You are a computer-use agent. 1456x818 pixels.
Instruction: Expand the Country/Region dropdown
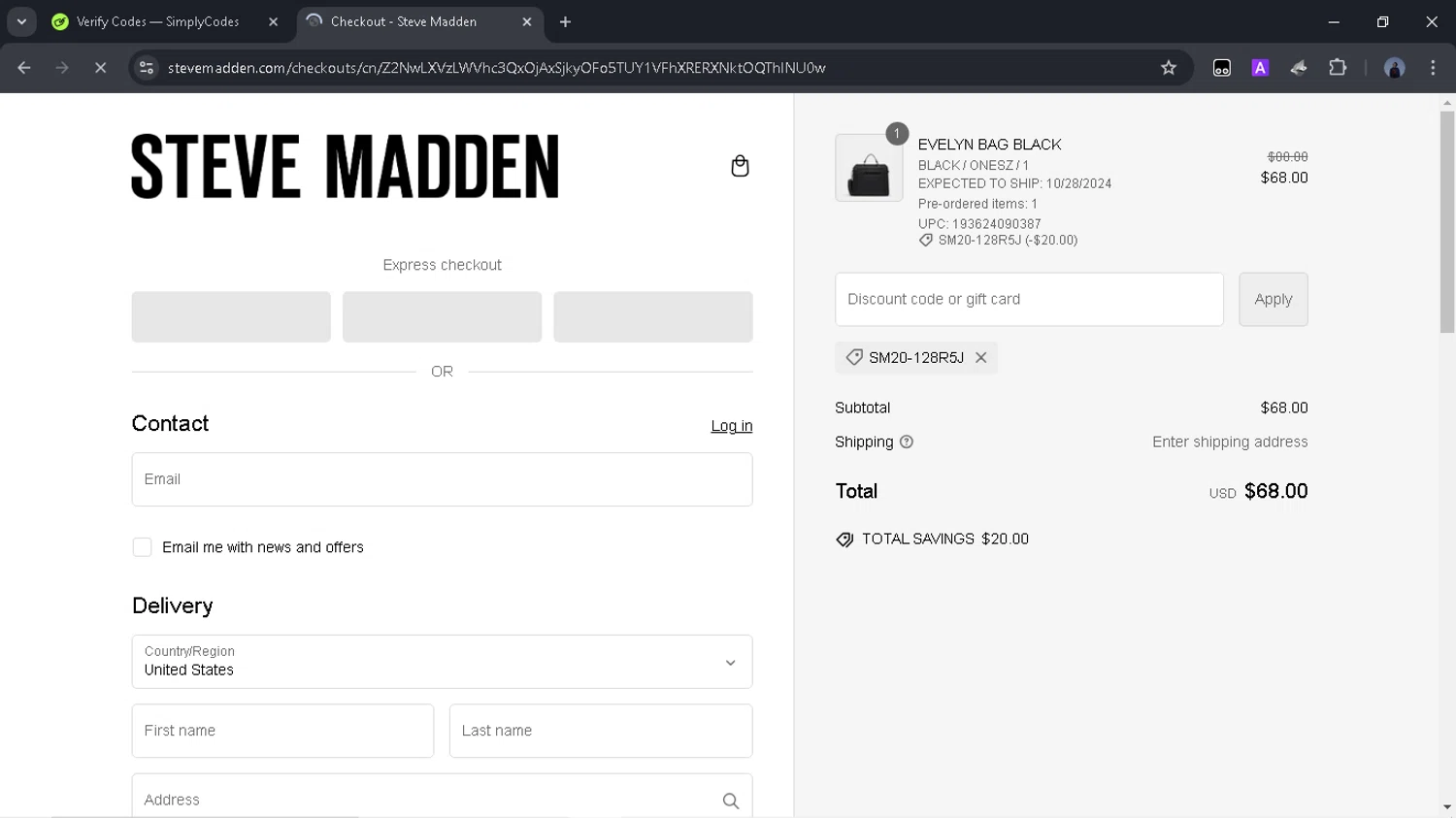[442, 662]
